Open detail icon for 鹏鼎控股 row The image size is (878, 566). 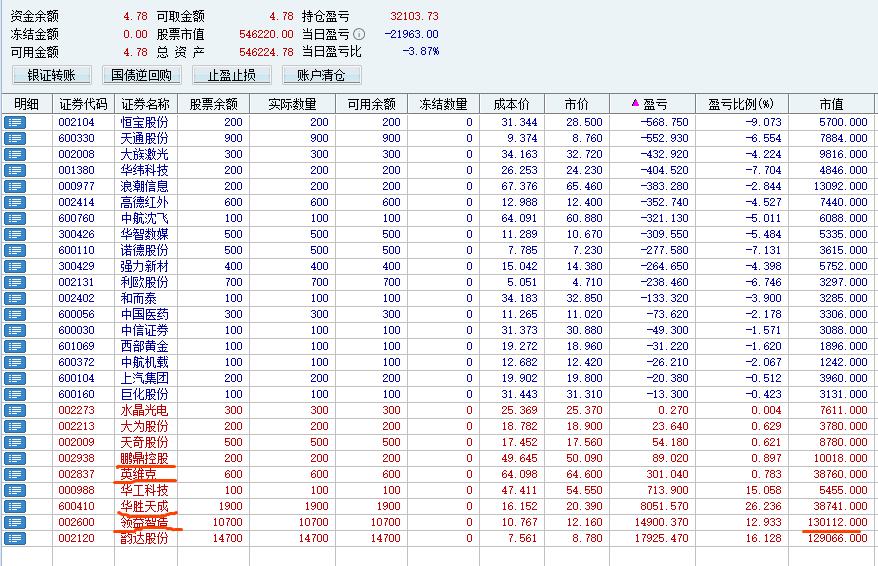coord(15,459)
